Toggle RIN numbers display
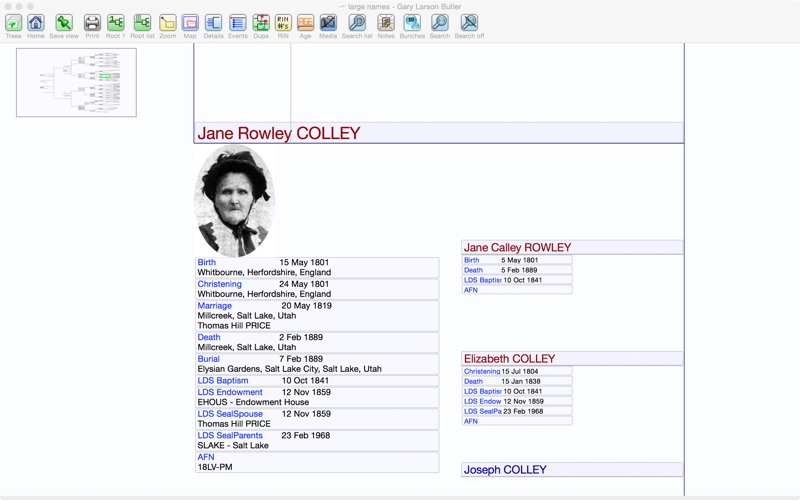The image size is (800, 500). point(283,23)
